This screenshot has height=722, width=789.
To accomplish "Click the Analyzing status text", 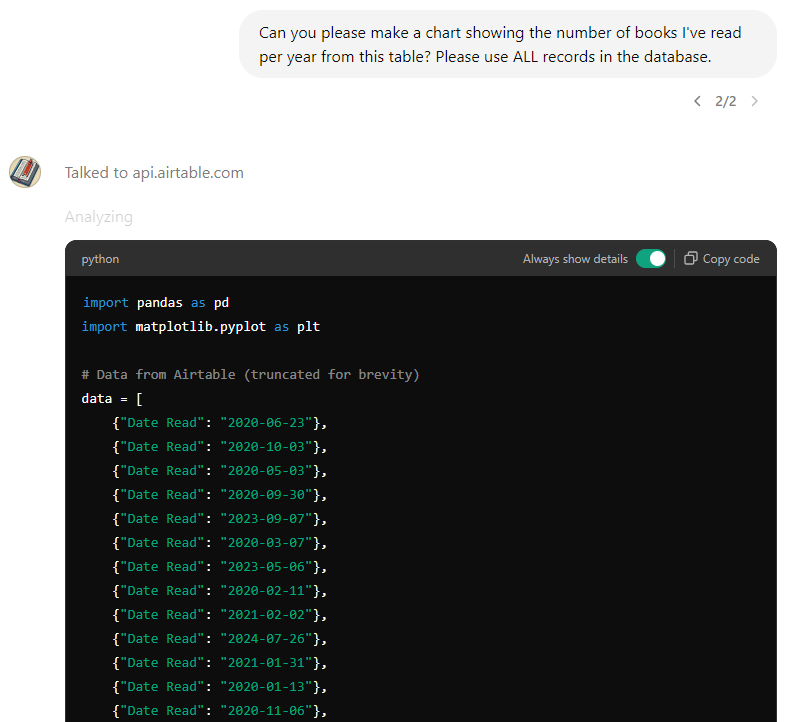I will [99, 217].
